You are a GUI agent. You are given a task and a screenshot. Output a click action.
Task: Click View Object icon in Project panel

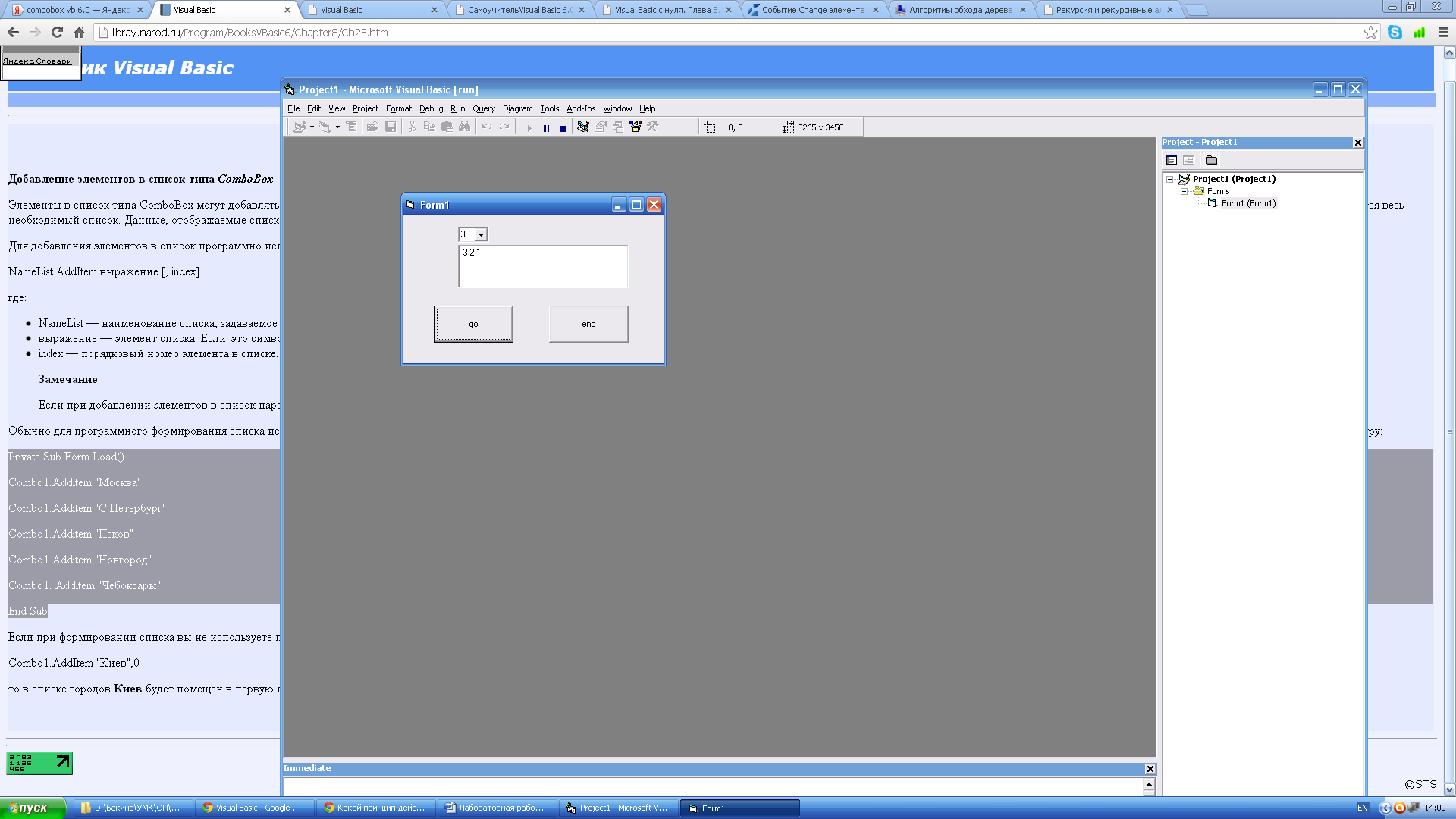pos(1188,160)
